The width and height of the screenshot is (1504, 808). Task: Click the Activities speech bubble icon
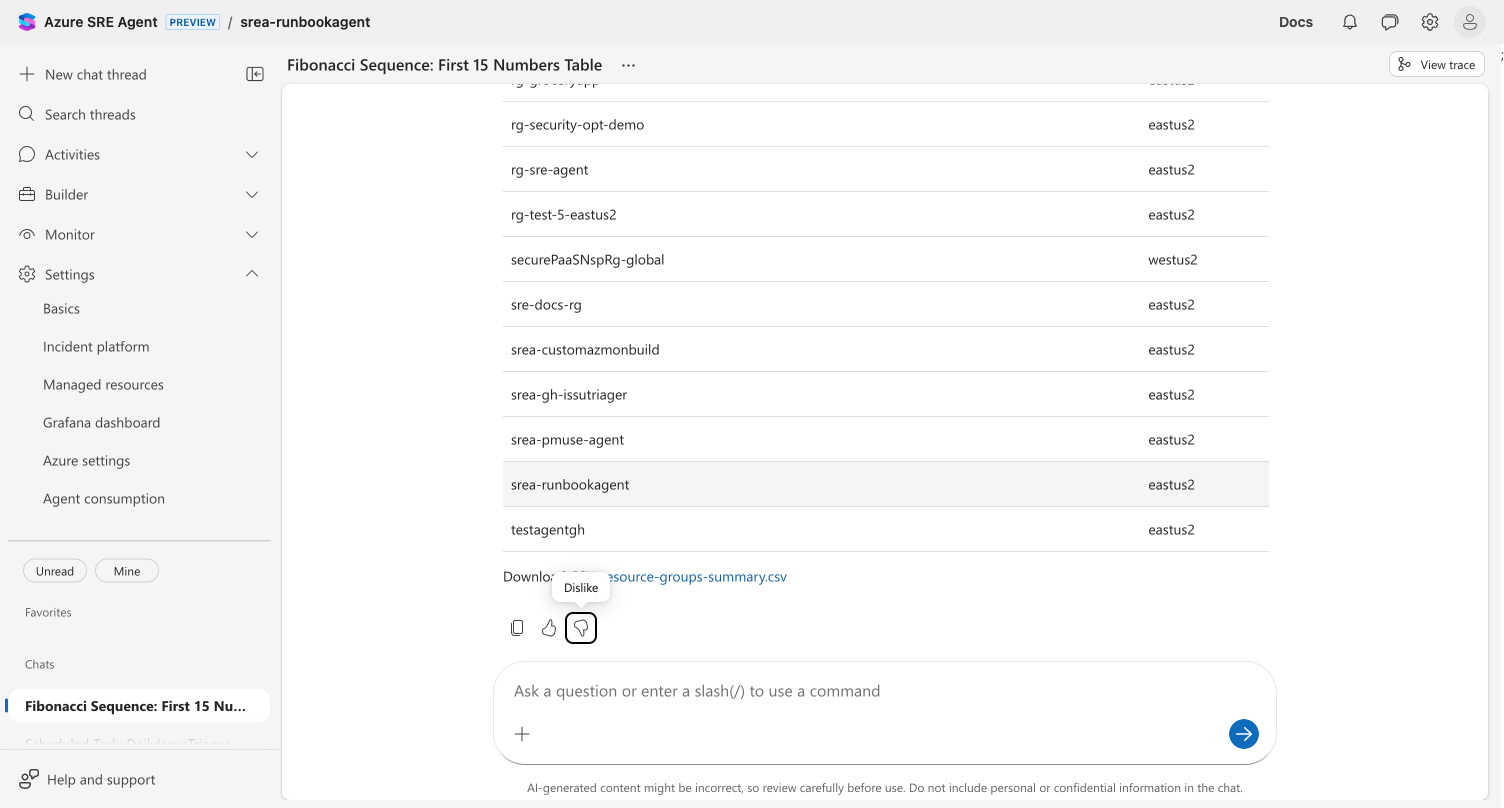pos(27,154)
